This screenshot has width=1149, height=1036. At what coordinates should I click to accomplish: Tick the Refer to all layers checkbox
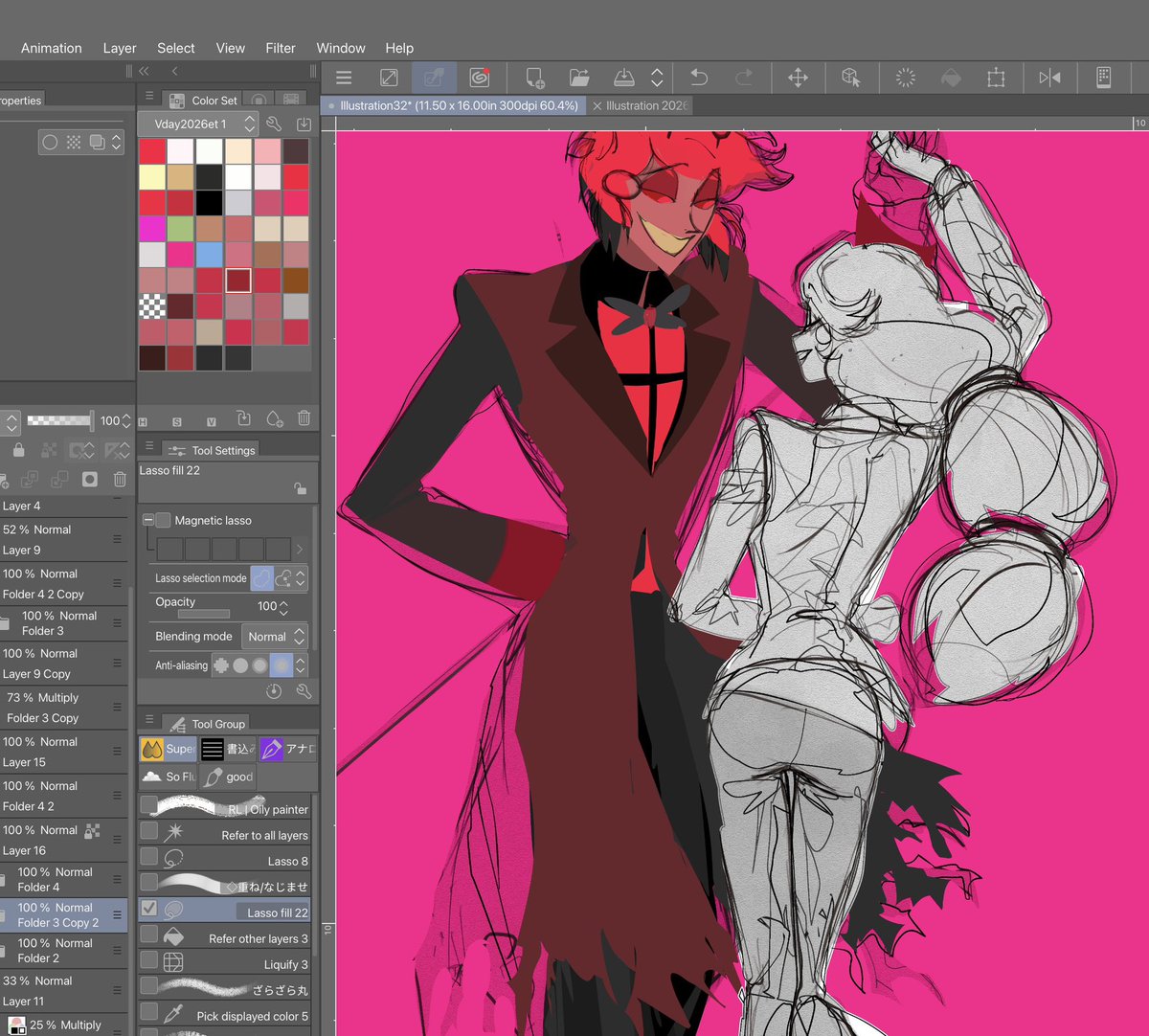[148, 831]
